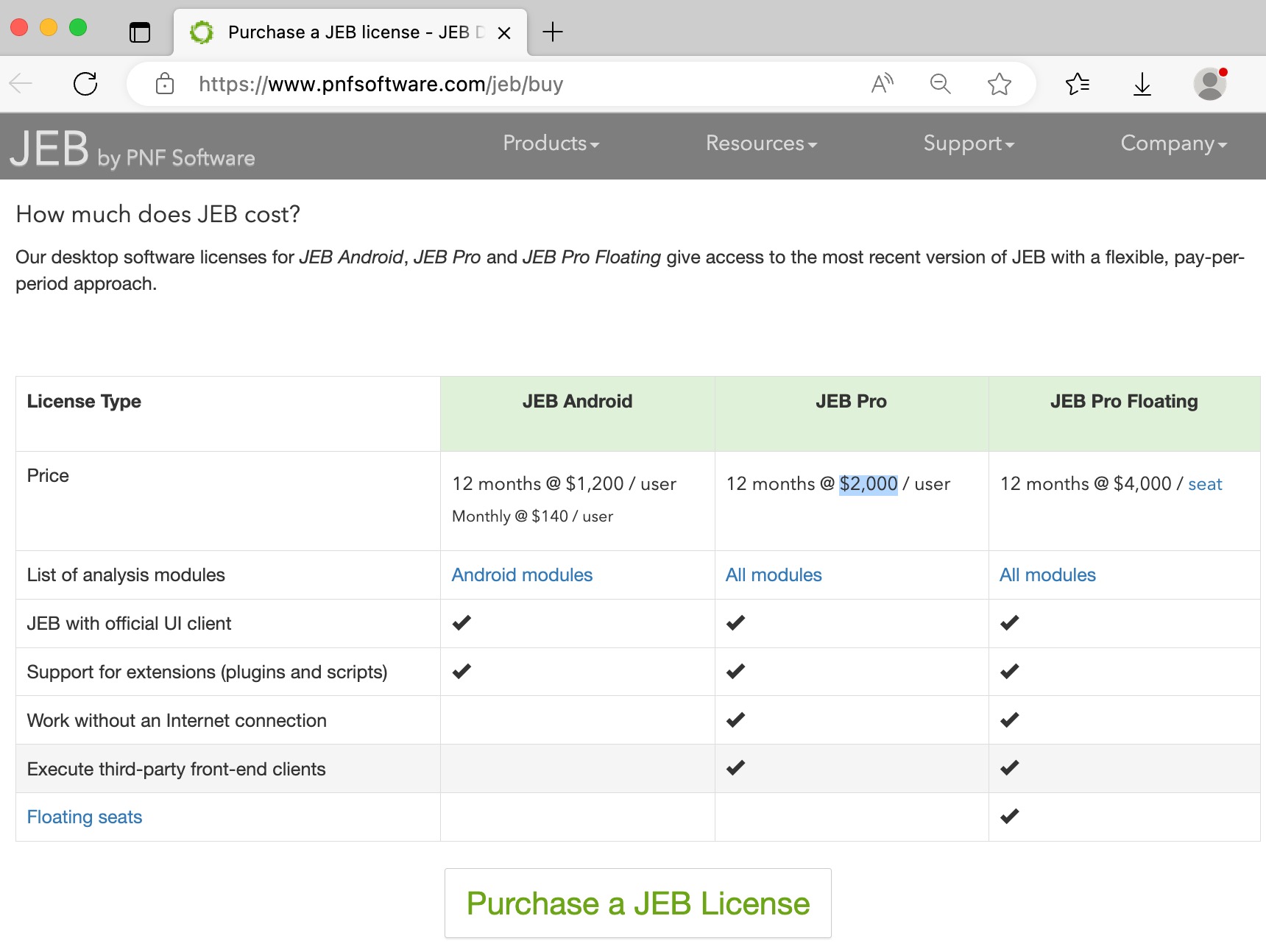The width and height of the screenshot is (1266, 952).
Task: Click JEB Pro Floating checkmark for third-party clients
Action: click(1009, 768)
